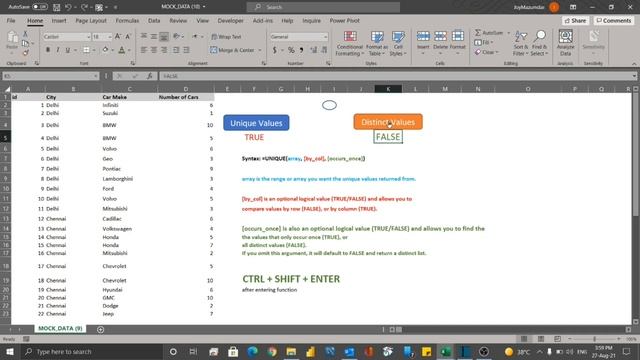Viewport: 640px width, 360px height.
Task: Click the Accounting dollar format icon
Action: point(275,50)
